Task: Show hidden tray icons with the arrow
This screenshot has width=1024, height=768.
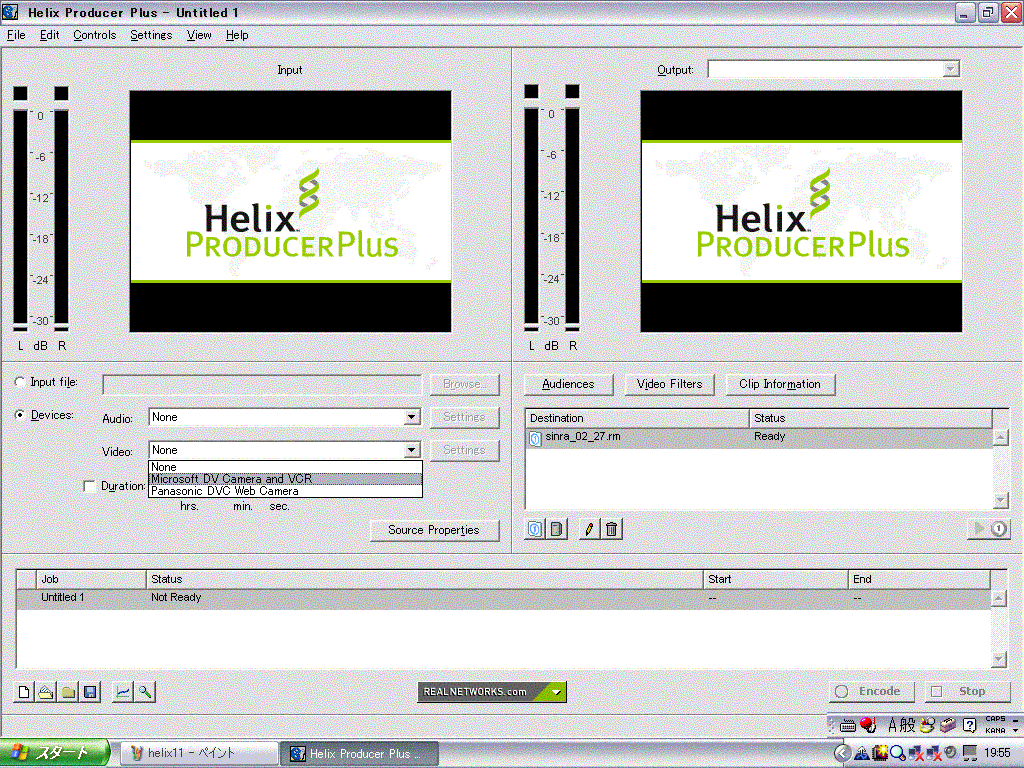Action: point(842,753)
